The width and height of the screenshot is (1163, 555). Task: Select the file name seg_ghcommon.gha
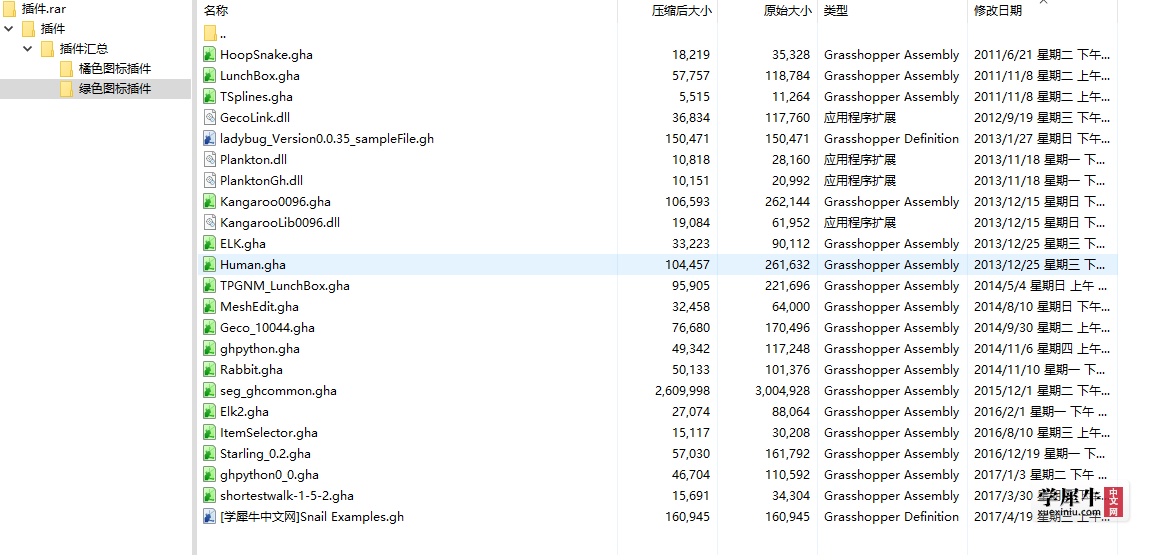point(278,390)
